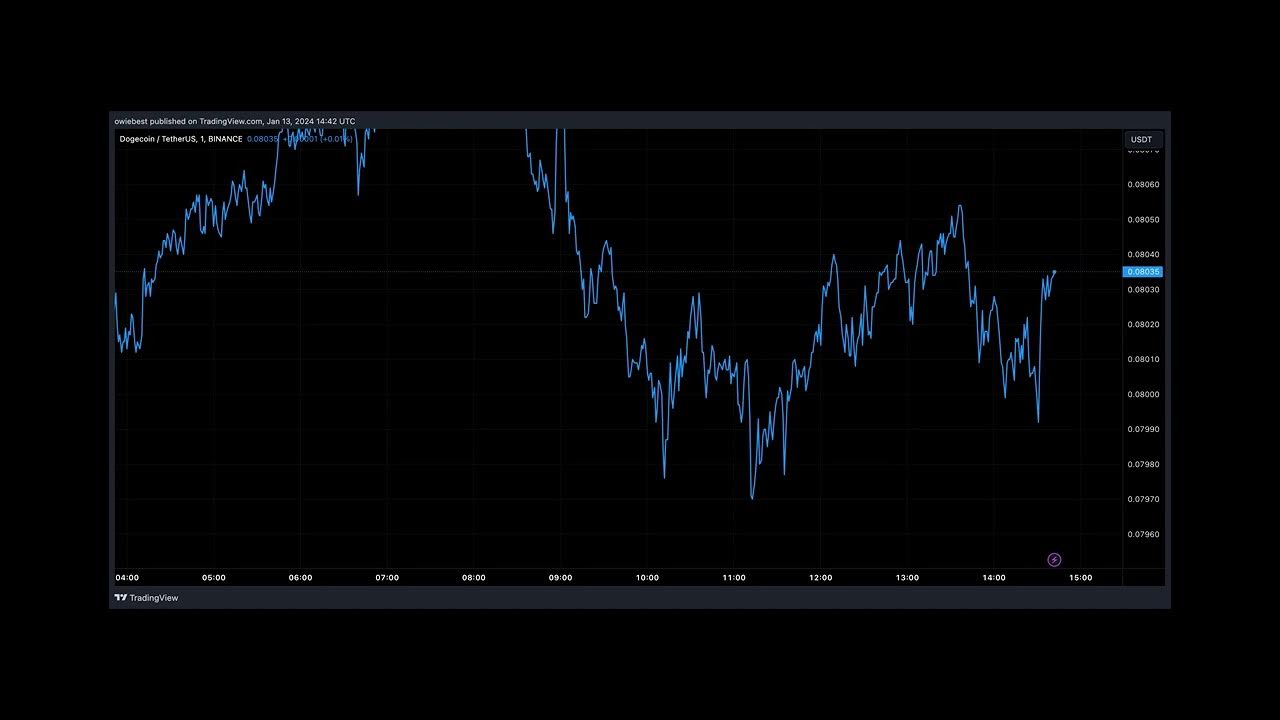1280x720 pixels.
Task: Click the 0.07990 price axis label
Action: 1144,429
